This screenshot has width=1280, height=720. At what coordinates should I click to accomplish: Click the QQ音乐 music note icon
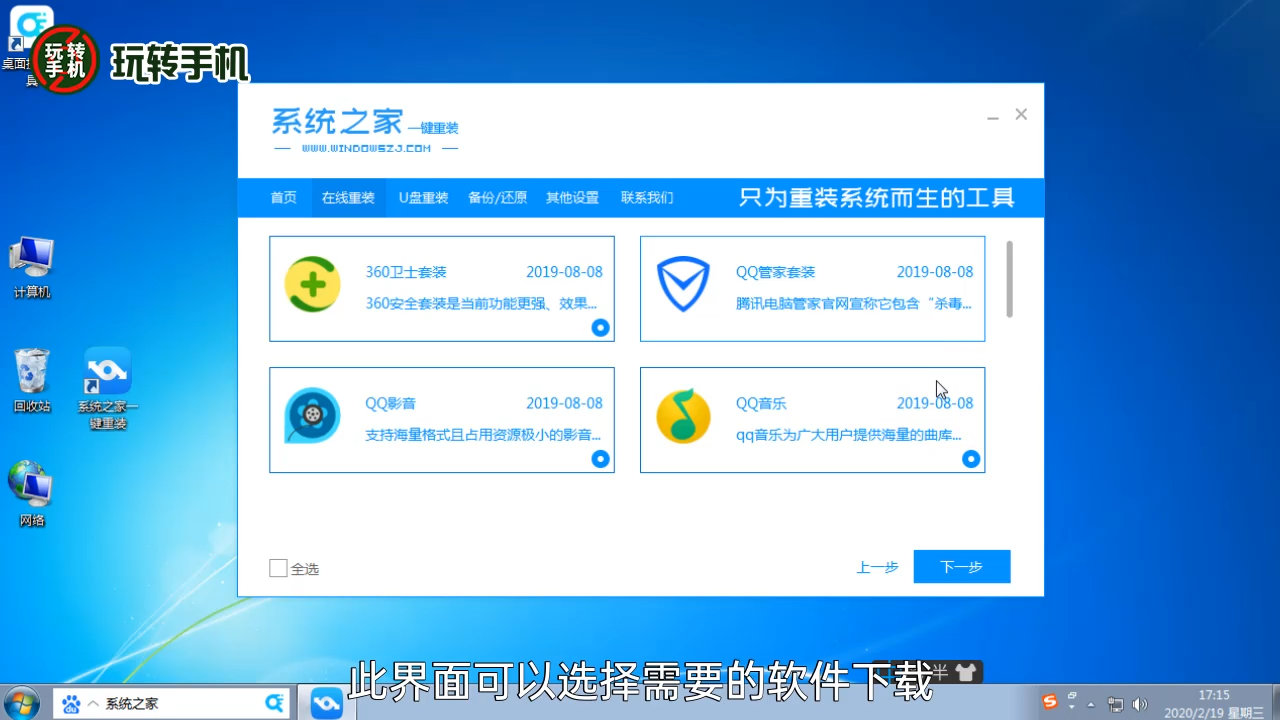pyautogui.click(x=683, y=416)
